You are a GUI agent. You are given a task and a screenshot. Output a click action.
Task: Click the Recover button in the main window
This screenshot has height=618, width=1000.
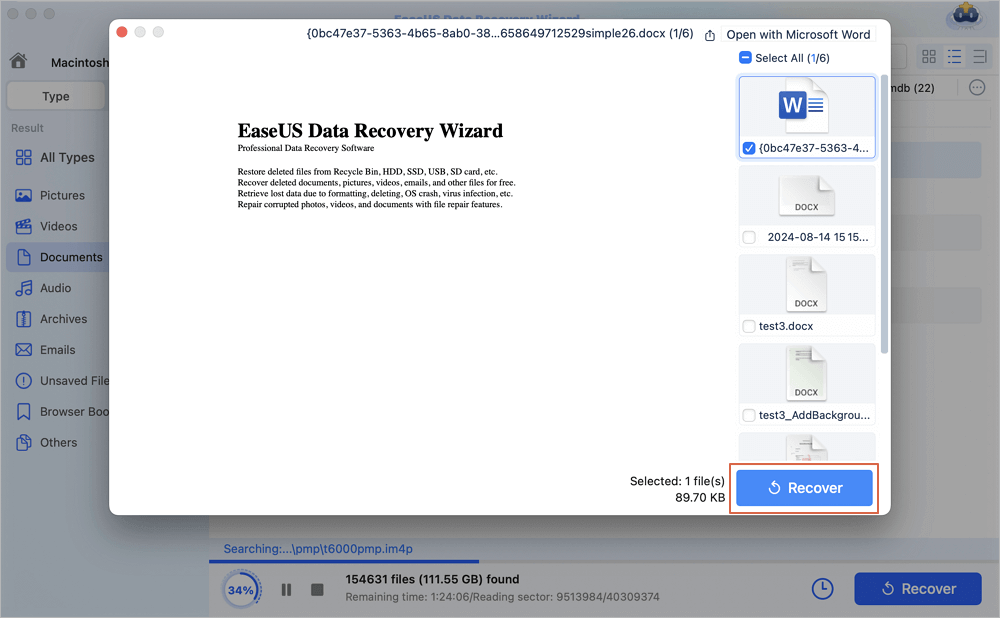[x=918, y=589]
